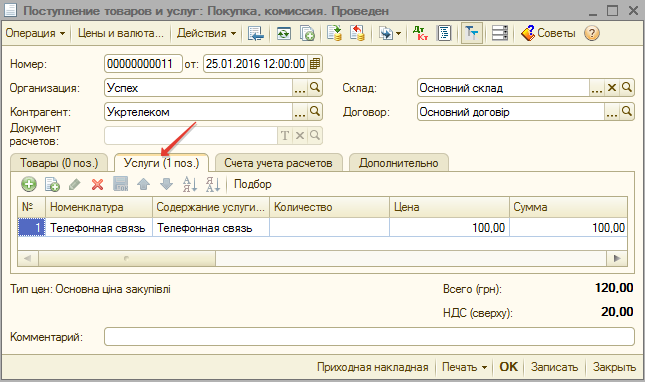
Task: Click the post document icon
Action: (334, 33)
